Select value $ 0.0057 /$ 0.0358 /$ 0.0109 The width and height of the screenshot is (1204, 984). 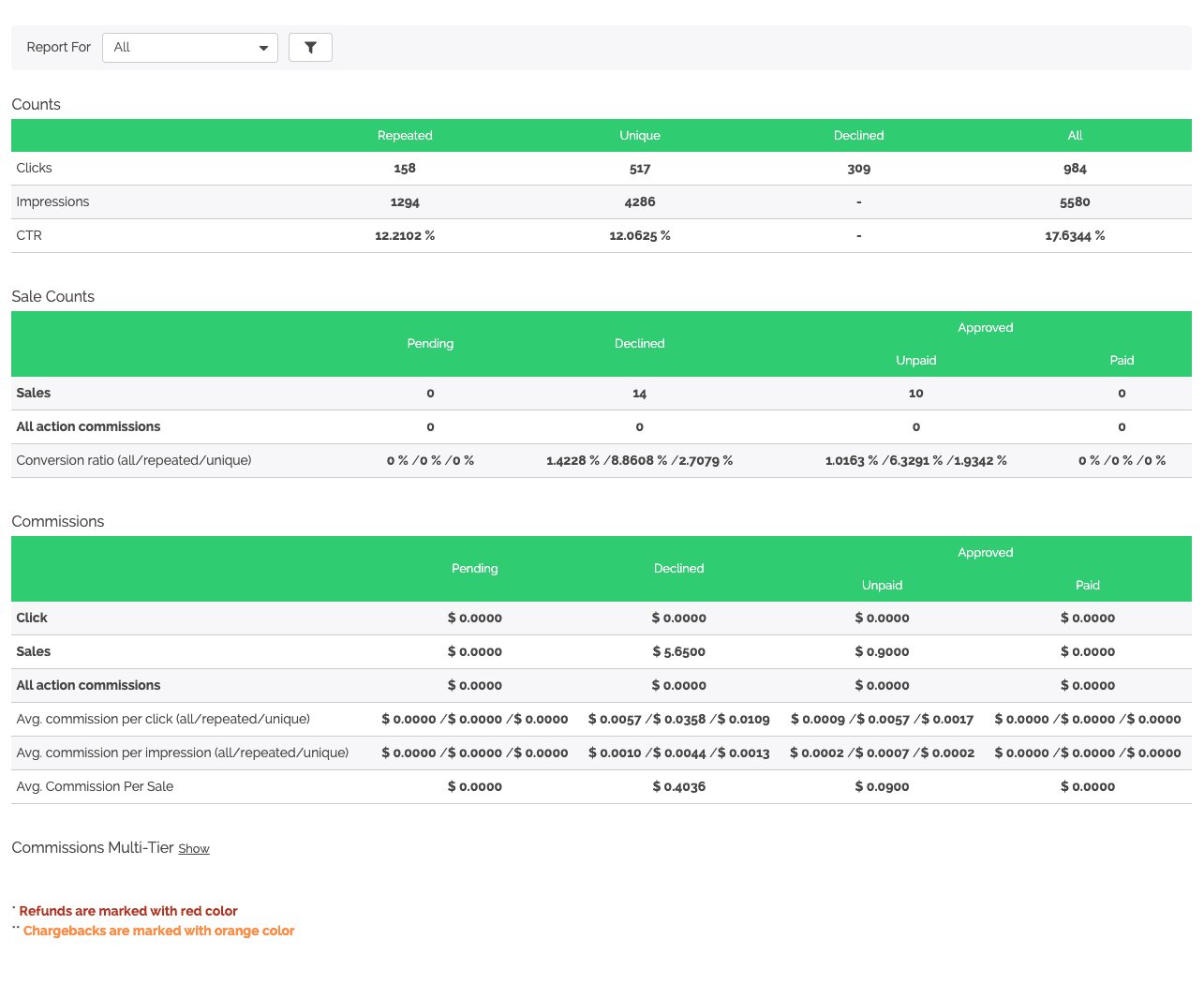679,720
